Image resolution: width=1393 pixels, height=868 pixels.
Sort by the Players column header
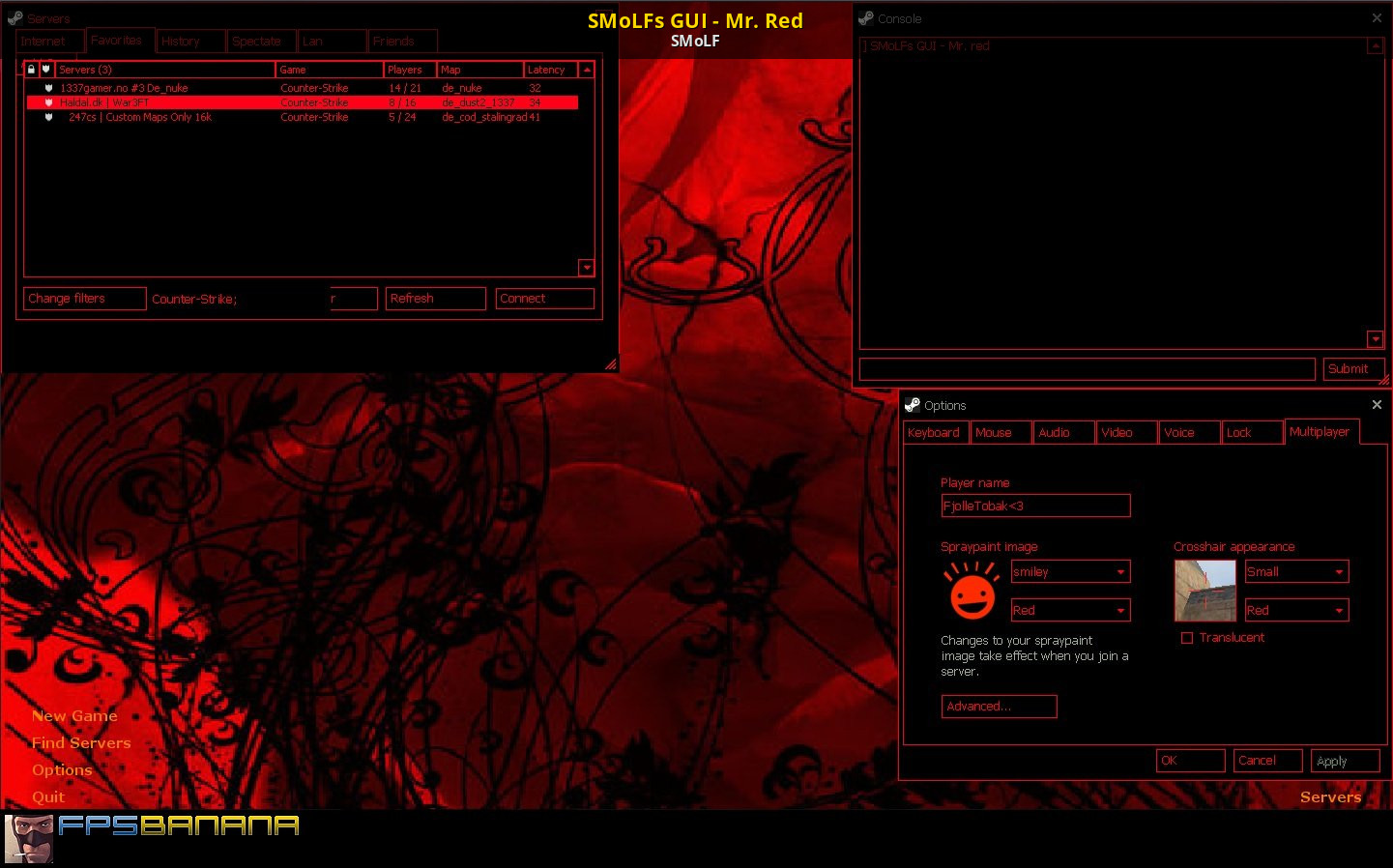tap(410, 70)
